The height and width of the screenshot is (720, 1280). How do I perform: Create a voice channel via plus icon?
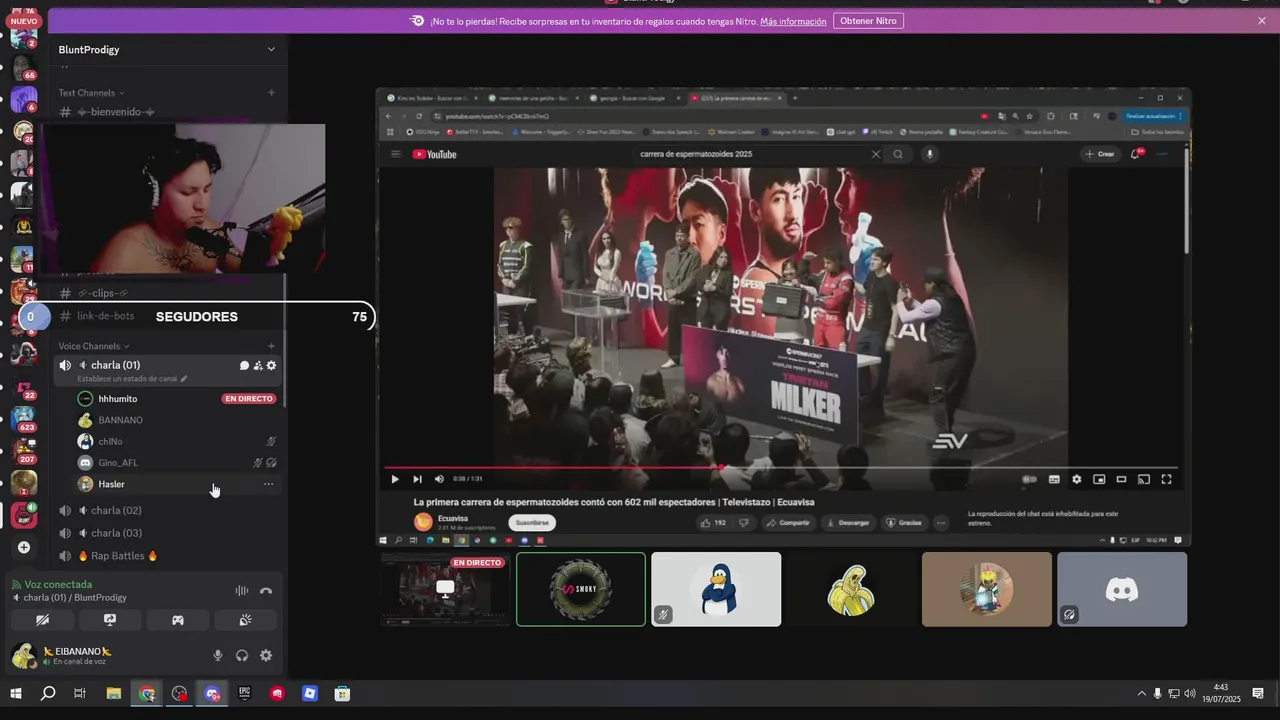coord(271,346)
